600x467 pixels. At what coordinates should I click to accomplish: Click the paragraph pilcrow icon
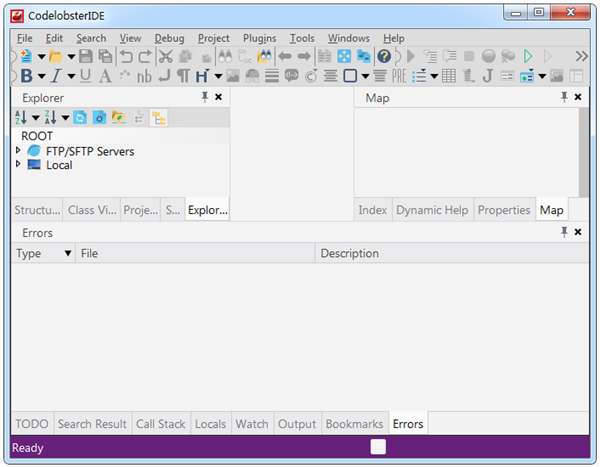(183, 76)
